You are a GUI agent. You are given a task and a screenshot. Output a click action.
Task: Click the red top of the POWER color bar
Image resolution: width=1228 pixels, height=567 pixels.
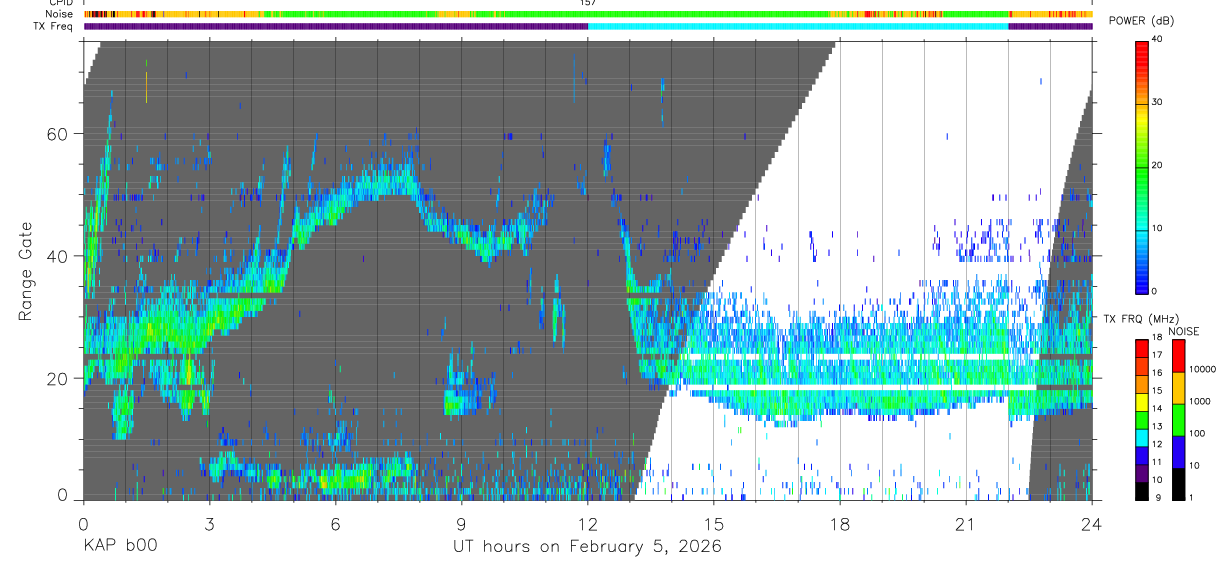coord(1141,50)
